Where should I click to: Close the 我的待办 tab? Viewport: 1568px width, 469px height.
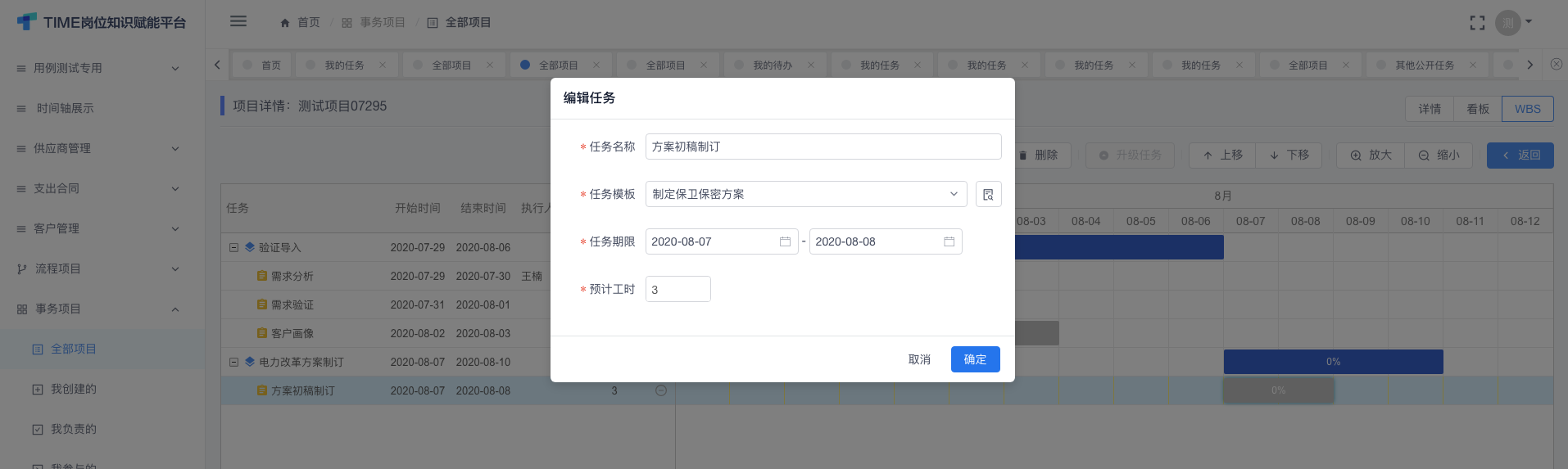coord(811,65)
